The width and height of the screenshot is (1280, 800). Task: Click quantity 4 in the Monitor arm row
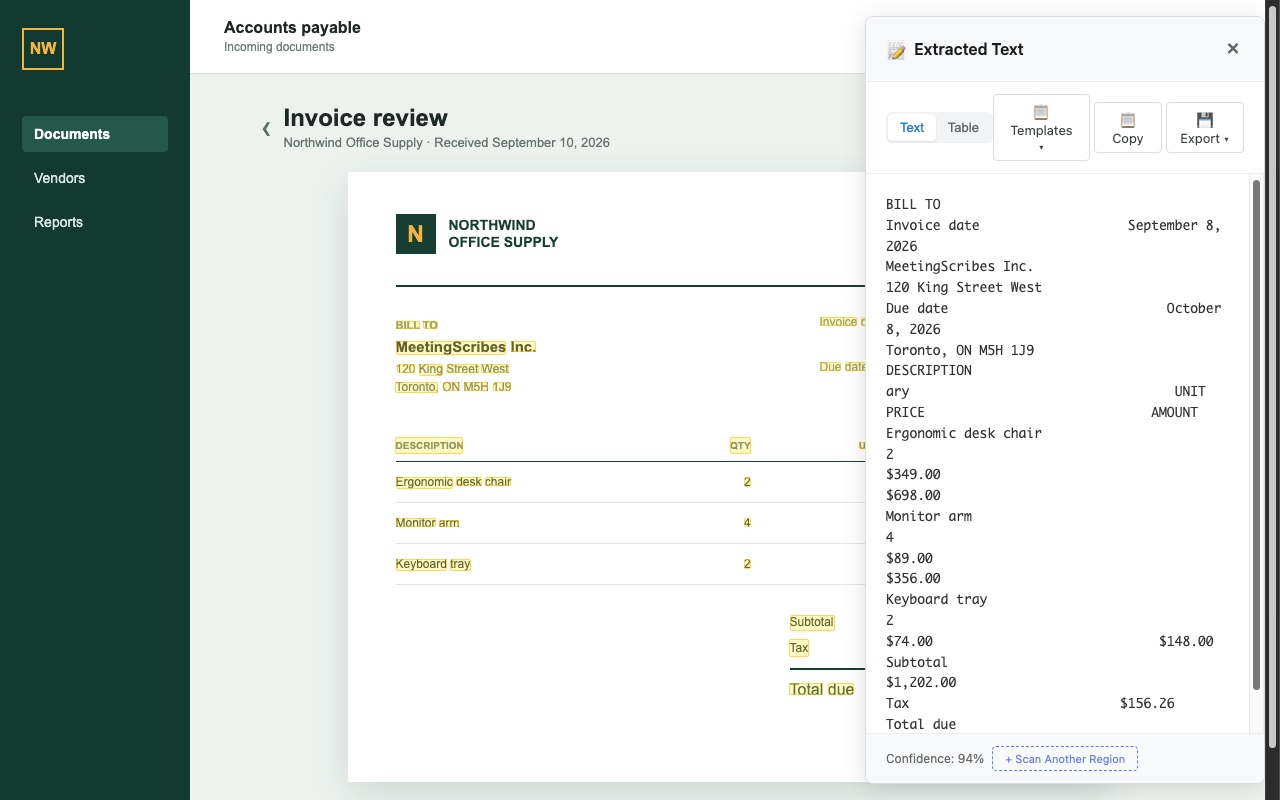pos(747,523)
